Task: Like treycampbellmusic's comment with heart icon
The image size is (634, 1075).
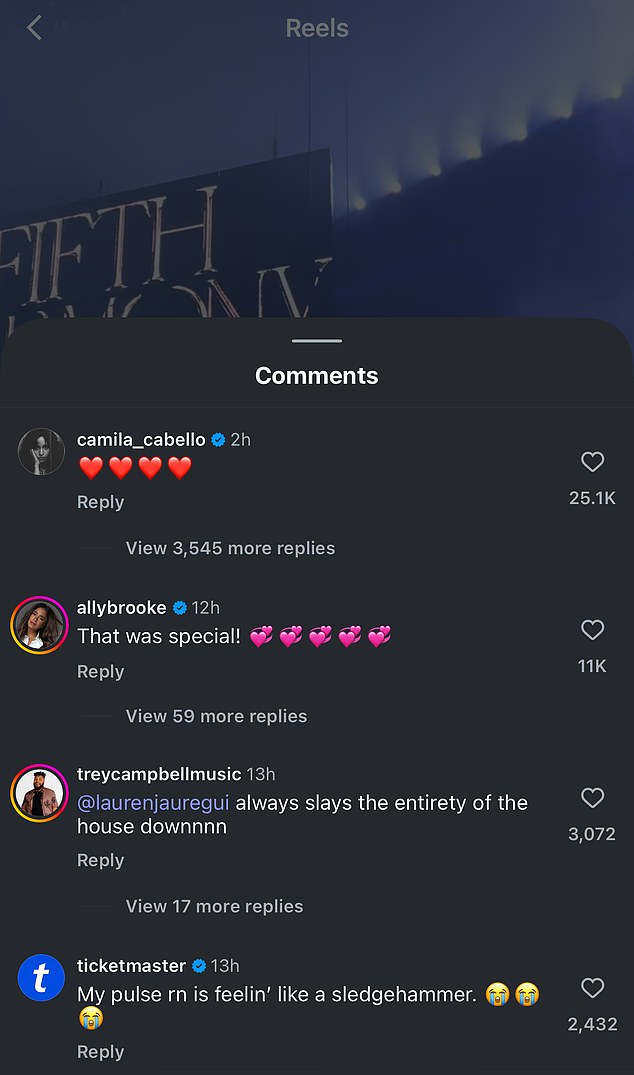Action: (592, 798)
